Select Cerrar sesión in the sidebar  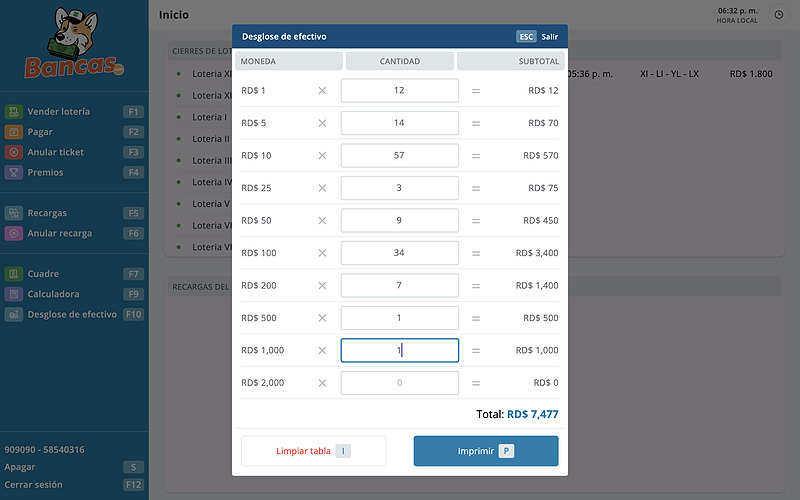click(33, 485)
